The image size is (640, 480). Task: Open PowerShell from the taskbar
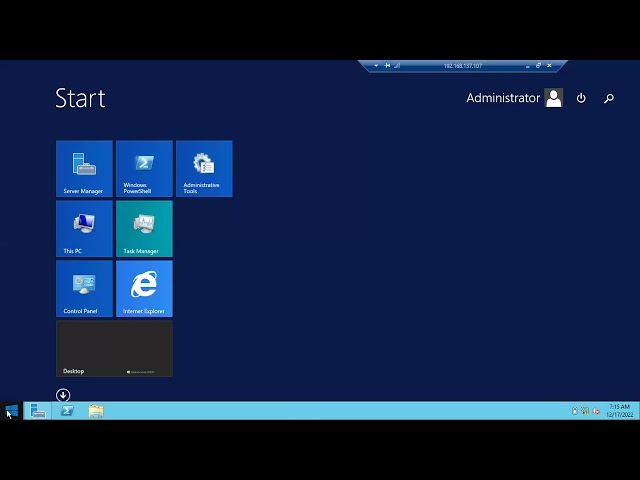pos(67,411)
